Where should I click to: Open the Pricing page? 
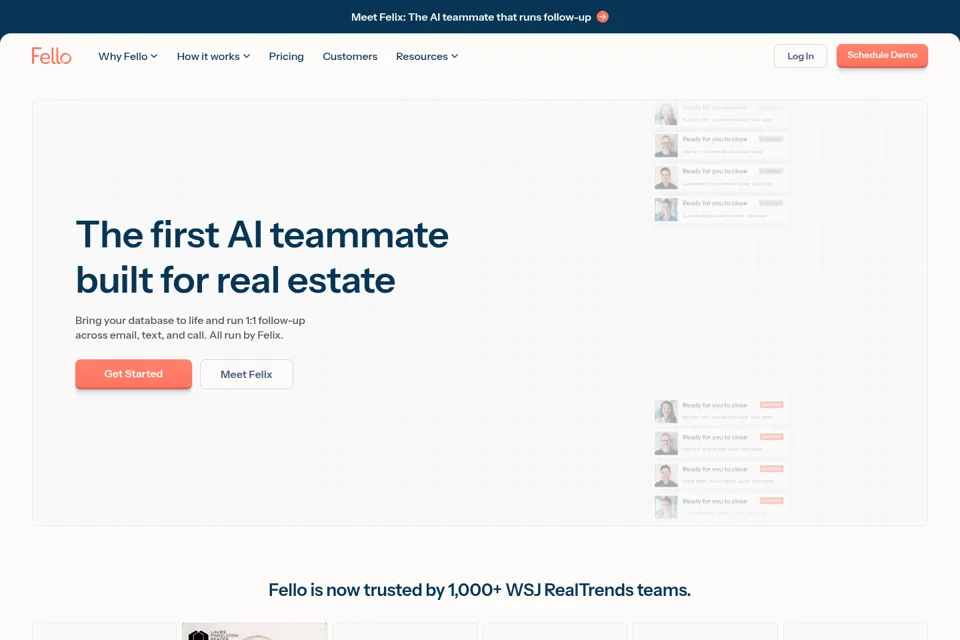pyautogui.click(x=286, y=56)
